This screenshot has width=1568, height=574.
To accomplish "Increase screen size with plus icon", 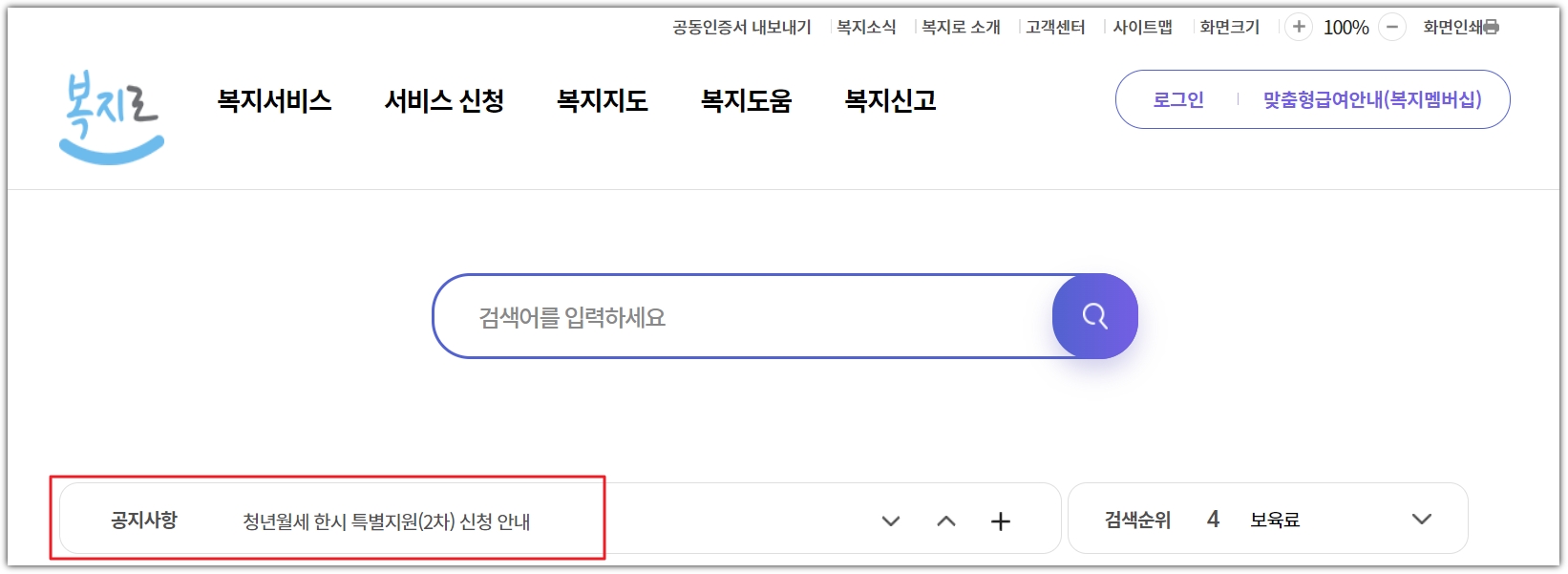I will [1298, 27].
